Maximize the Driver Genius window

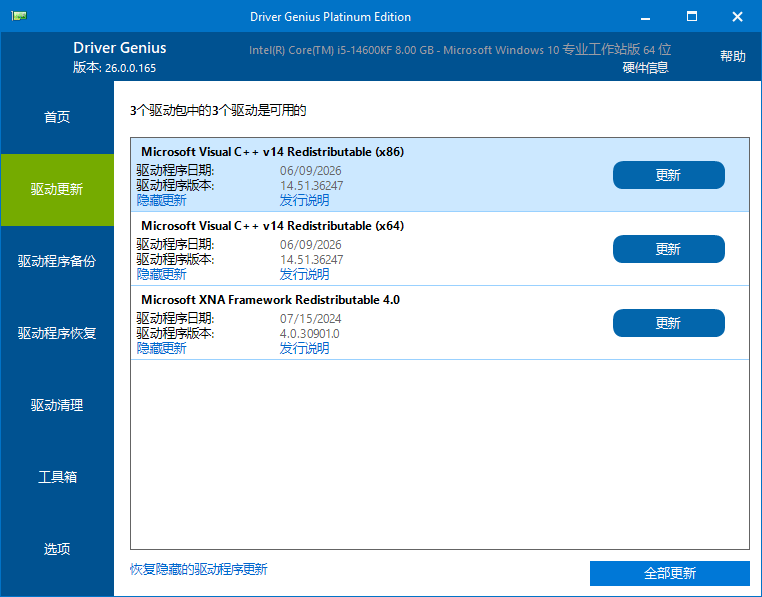[x=692, y=17]
